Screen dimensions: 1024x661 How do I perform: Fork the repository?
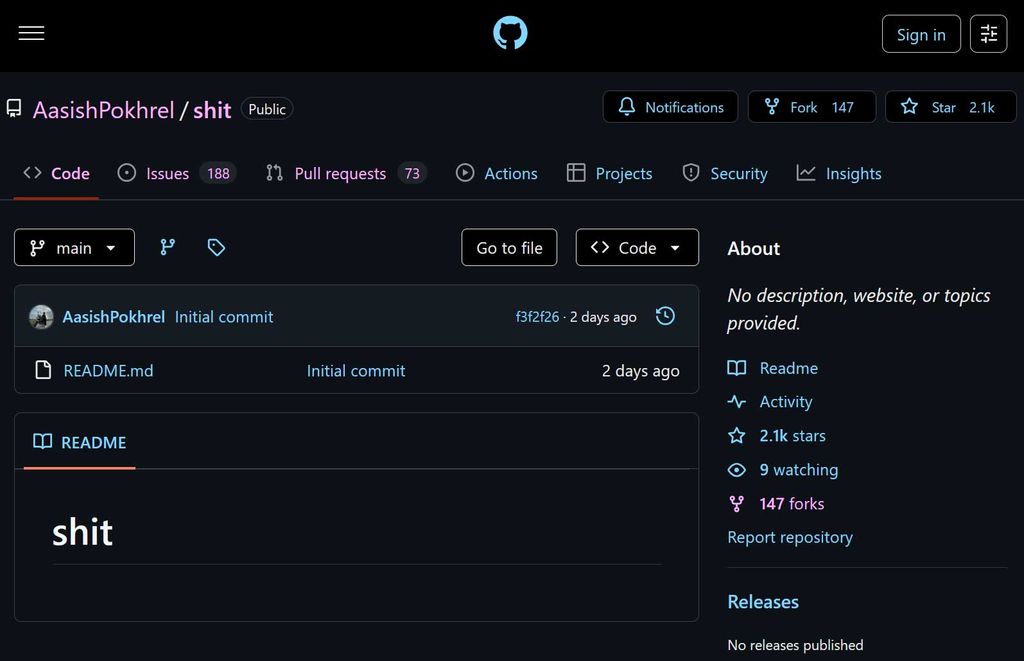coord(811,107)
